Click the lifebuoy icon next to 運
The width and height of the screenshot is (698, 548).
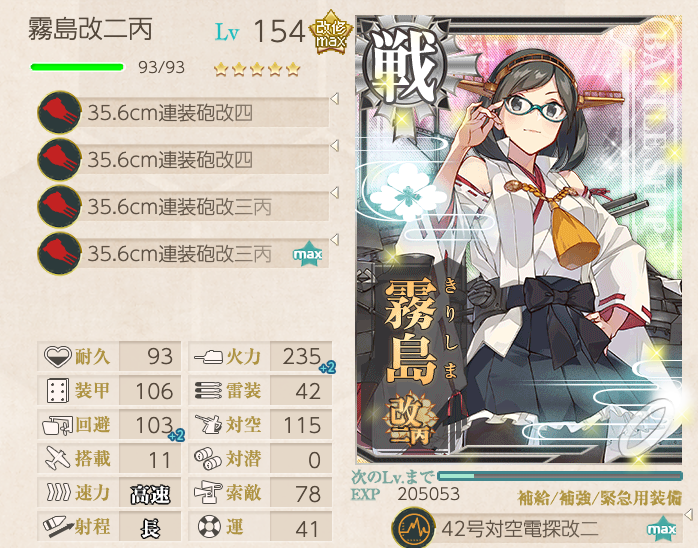(x=209, y=527)
